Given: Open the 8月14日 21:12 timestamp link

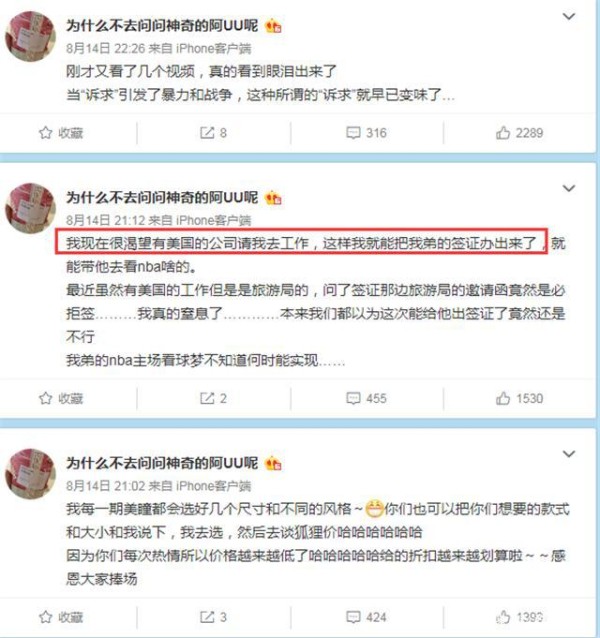Looking at the screenshot, I should pyautogui.click(x=105, y=220).
